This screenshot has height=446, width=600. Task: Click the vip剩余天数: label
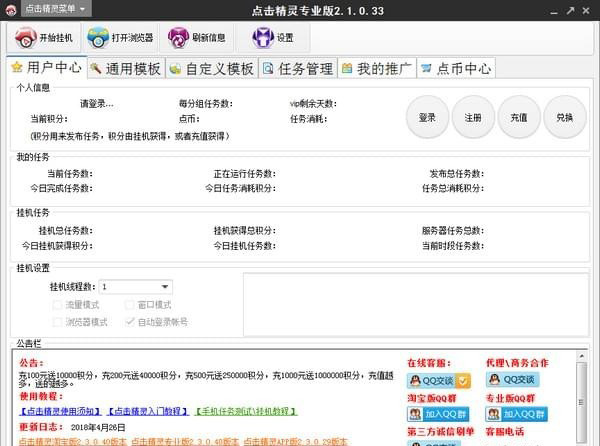click(x=313, y=104)
